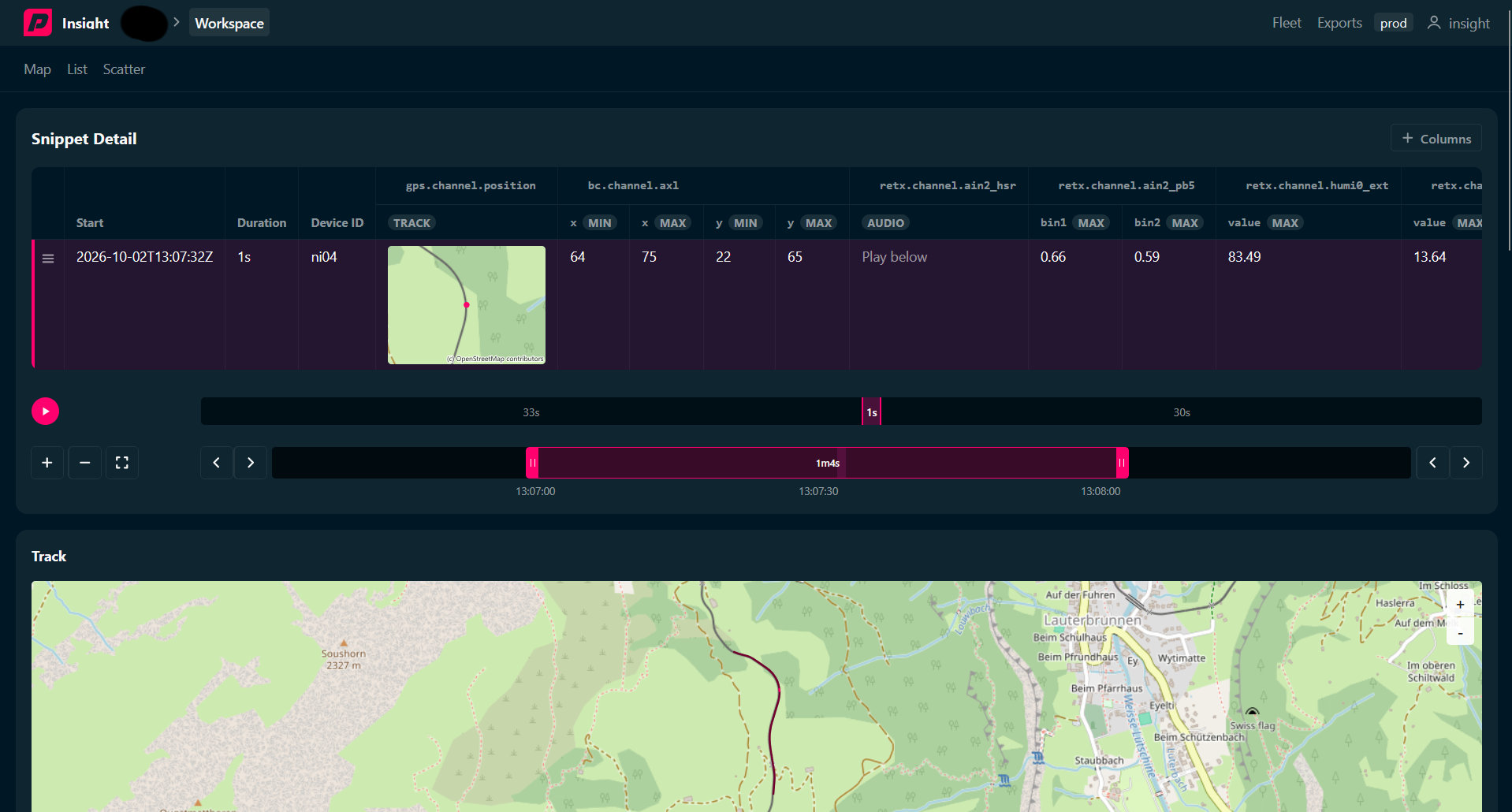Screen dimensions: 1512x812
Task: Select the left handle of the 1m4s range
Action: coord(532,463)
